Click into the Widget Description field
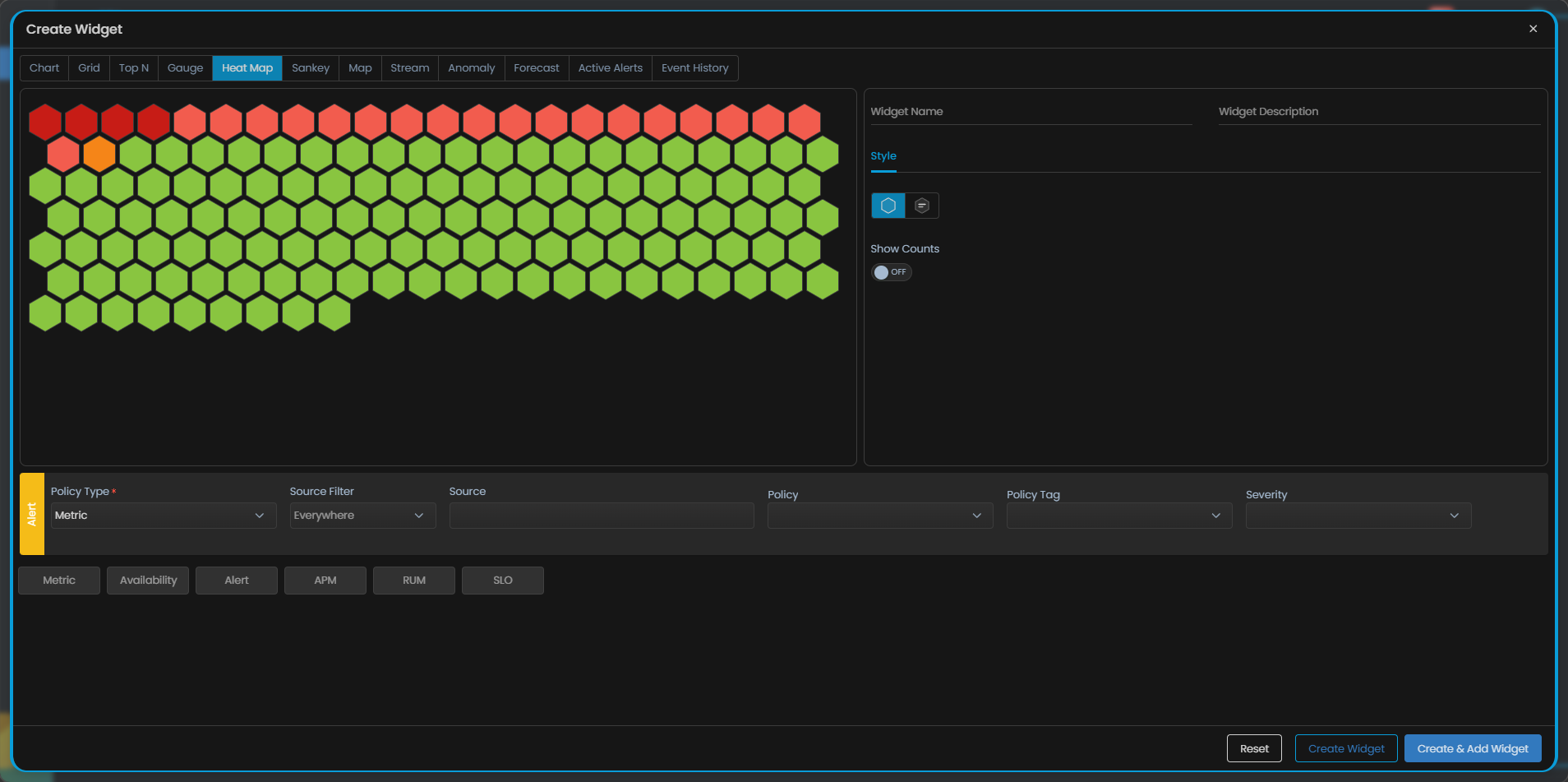This screenshot has height=782, width=1568. tap(1380, 112)
